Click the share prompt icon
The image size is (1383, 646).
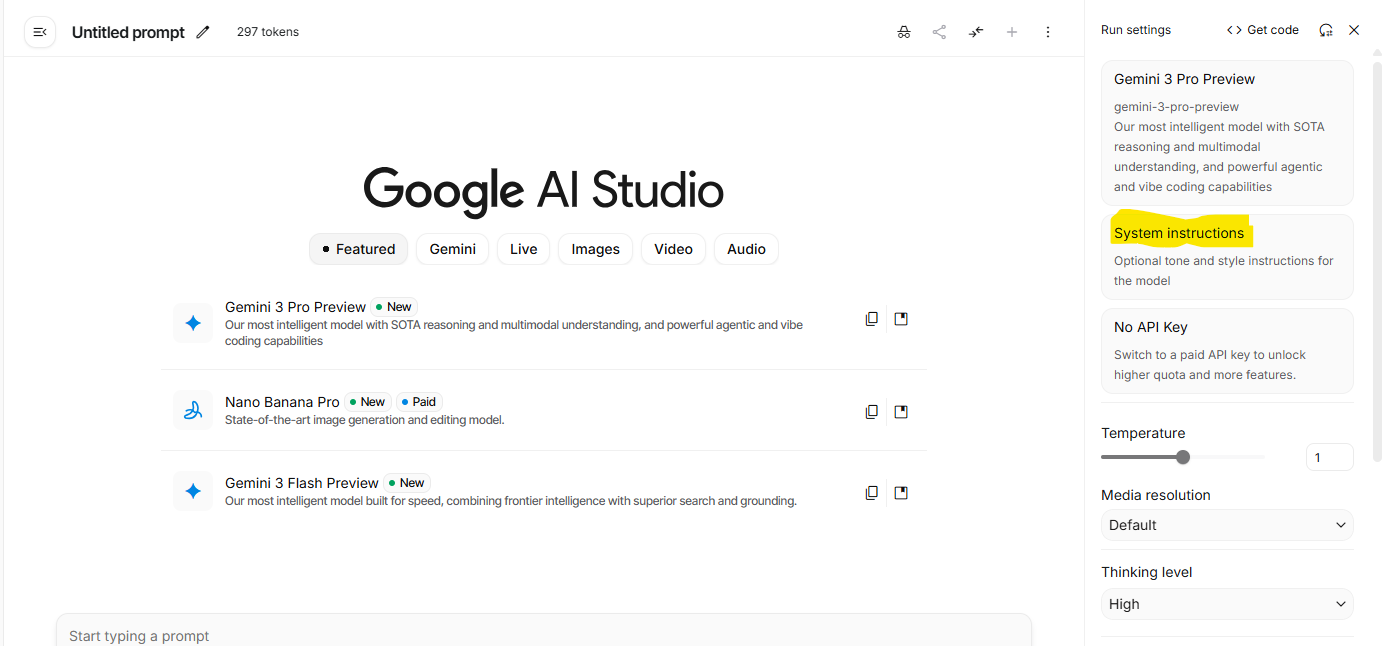click(x=939, y=32)
